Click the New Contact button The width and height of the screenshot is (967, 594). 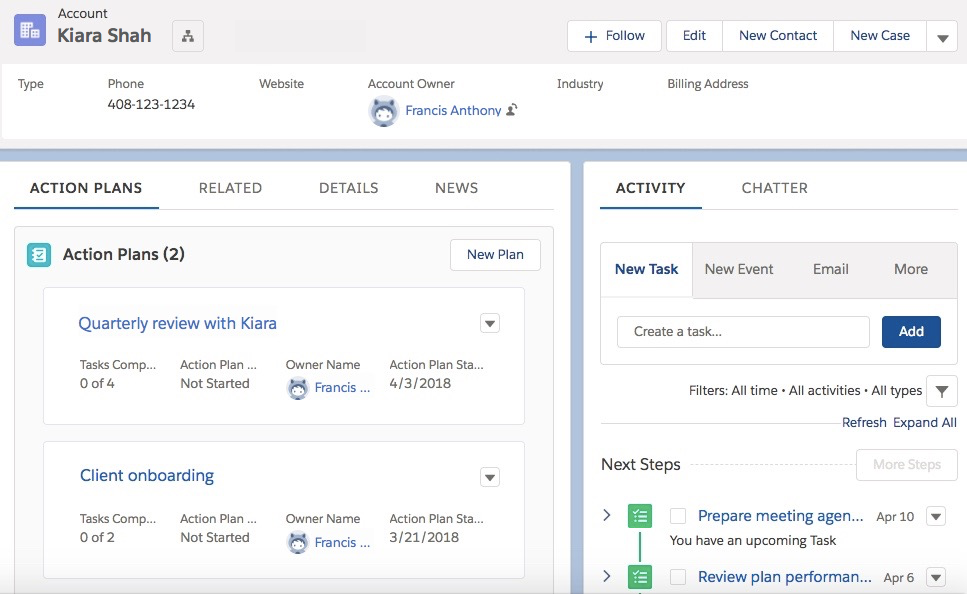(778, 36)
